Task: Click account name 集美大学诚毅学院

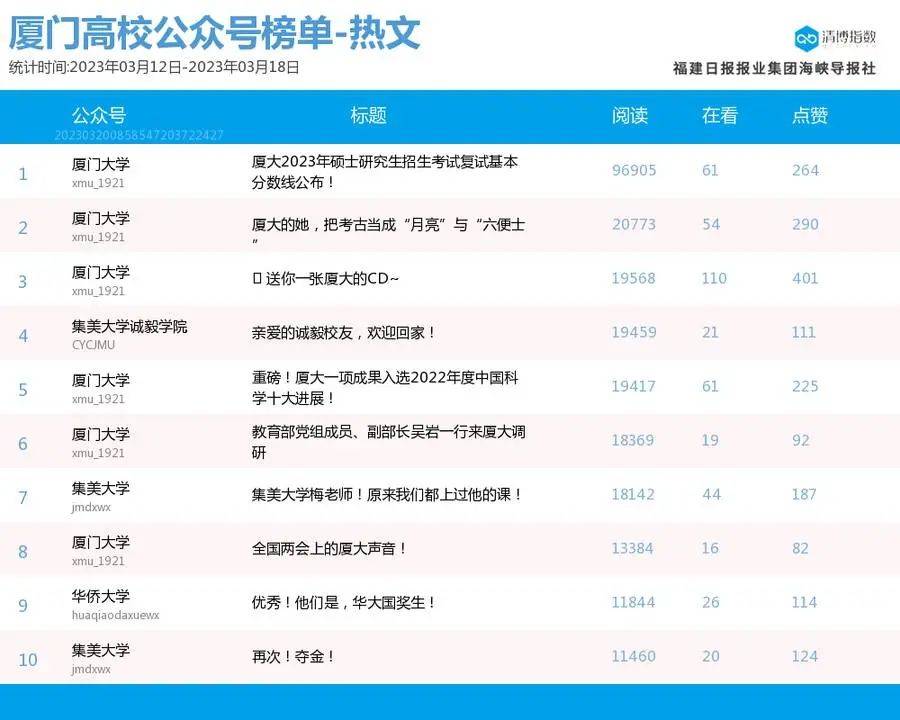Action: pos(130,326)
